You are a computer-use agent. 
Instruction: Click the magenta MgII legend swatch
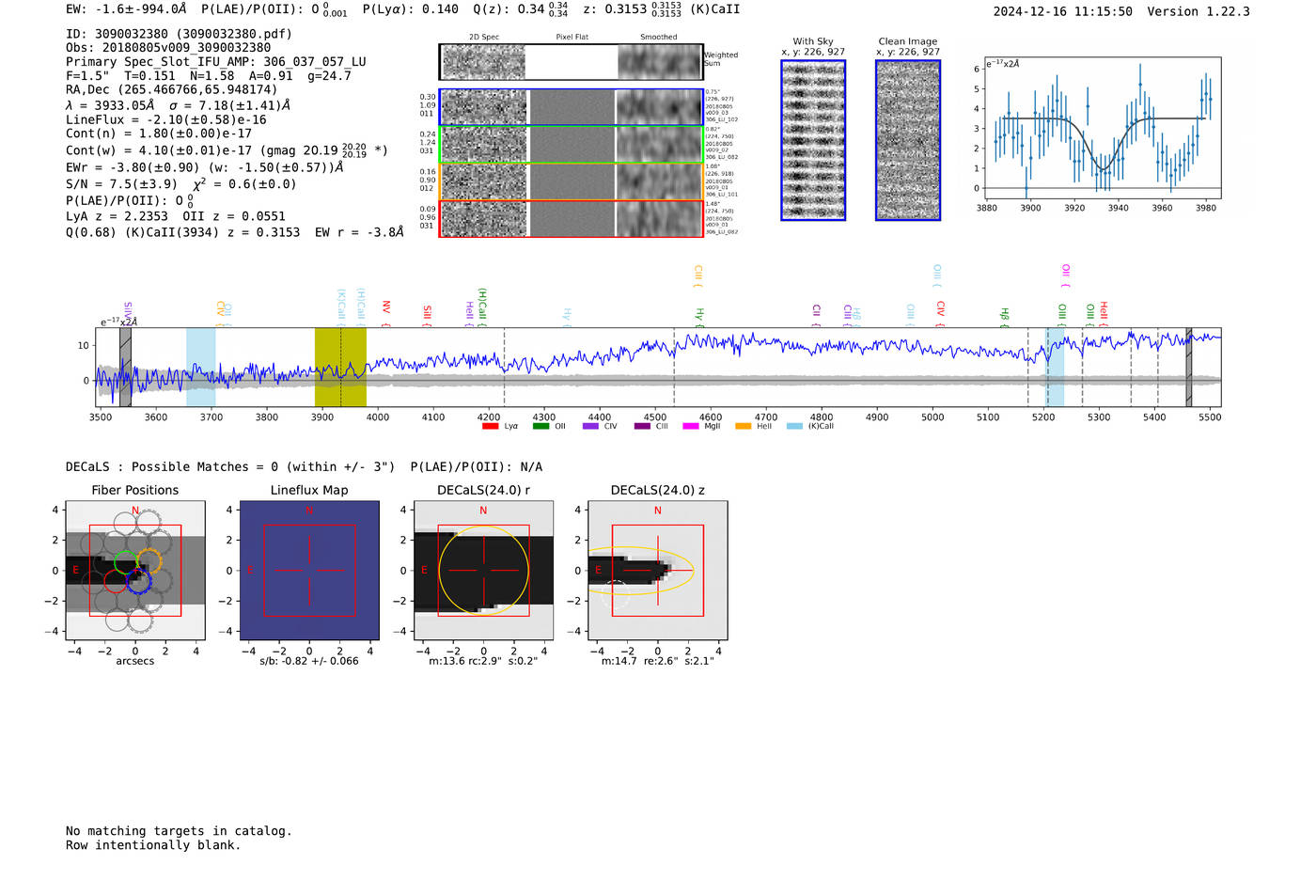pos(691,426)
